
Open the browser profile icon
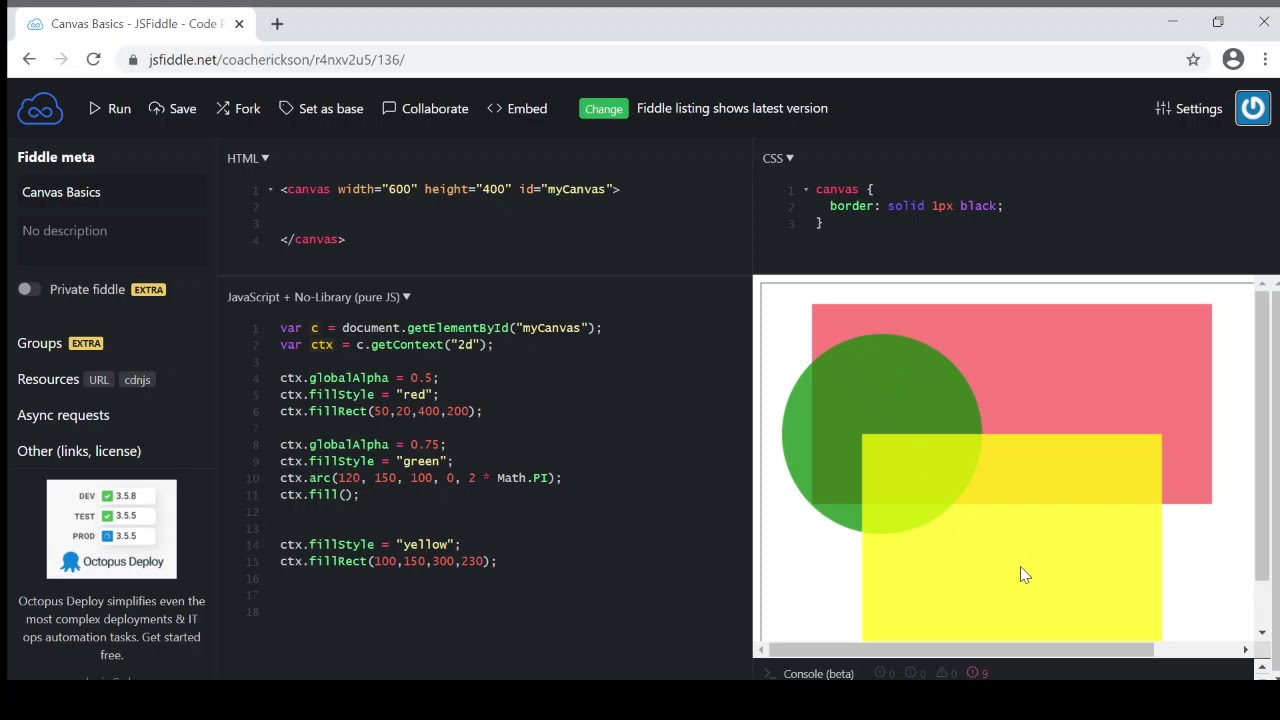click(1233, 60)
